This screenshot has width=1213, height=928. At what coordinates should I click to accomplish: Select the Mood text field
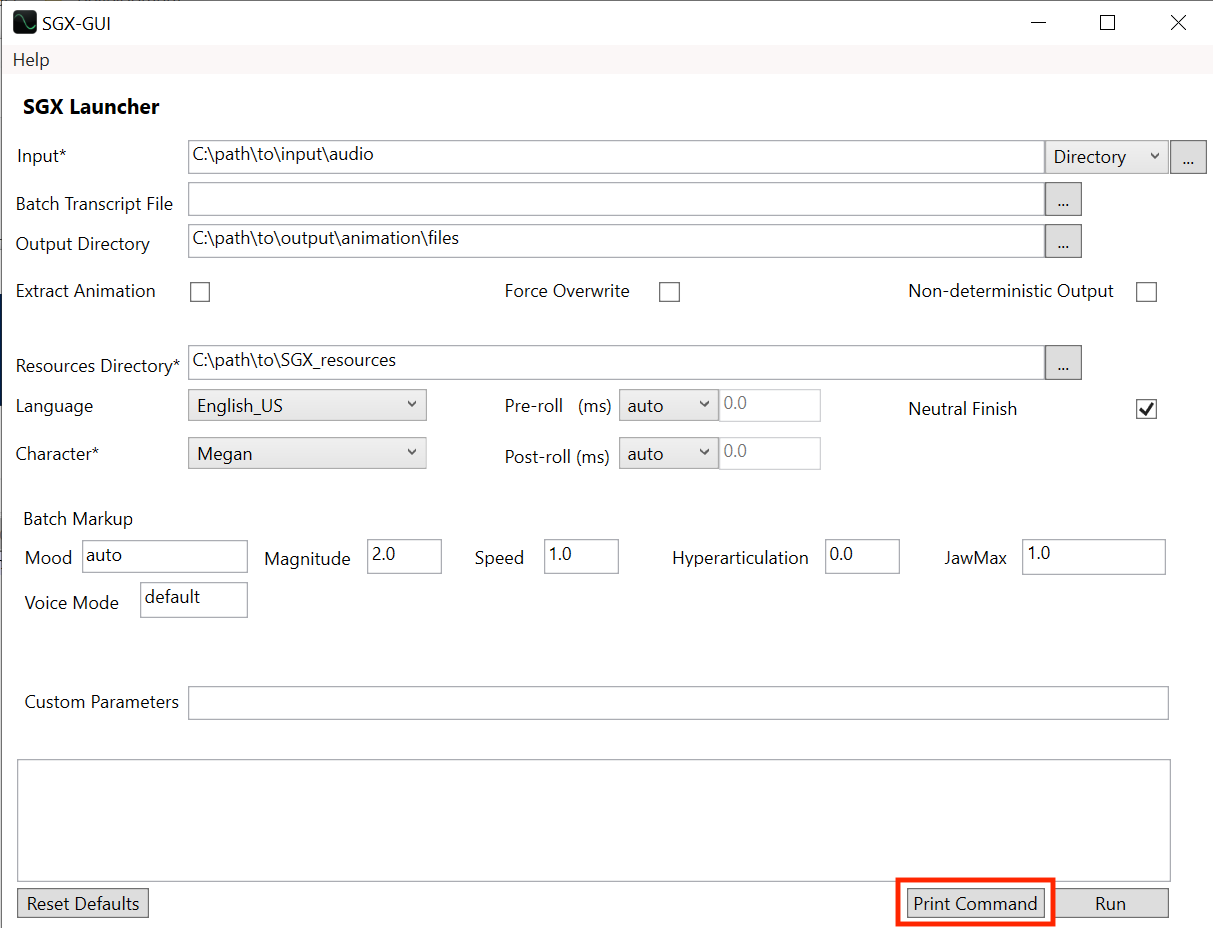[x=165, y=556]
